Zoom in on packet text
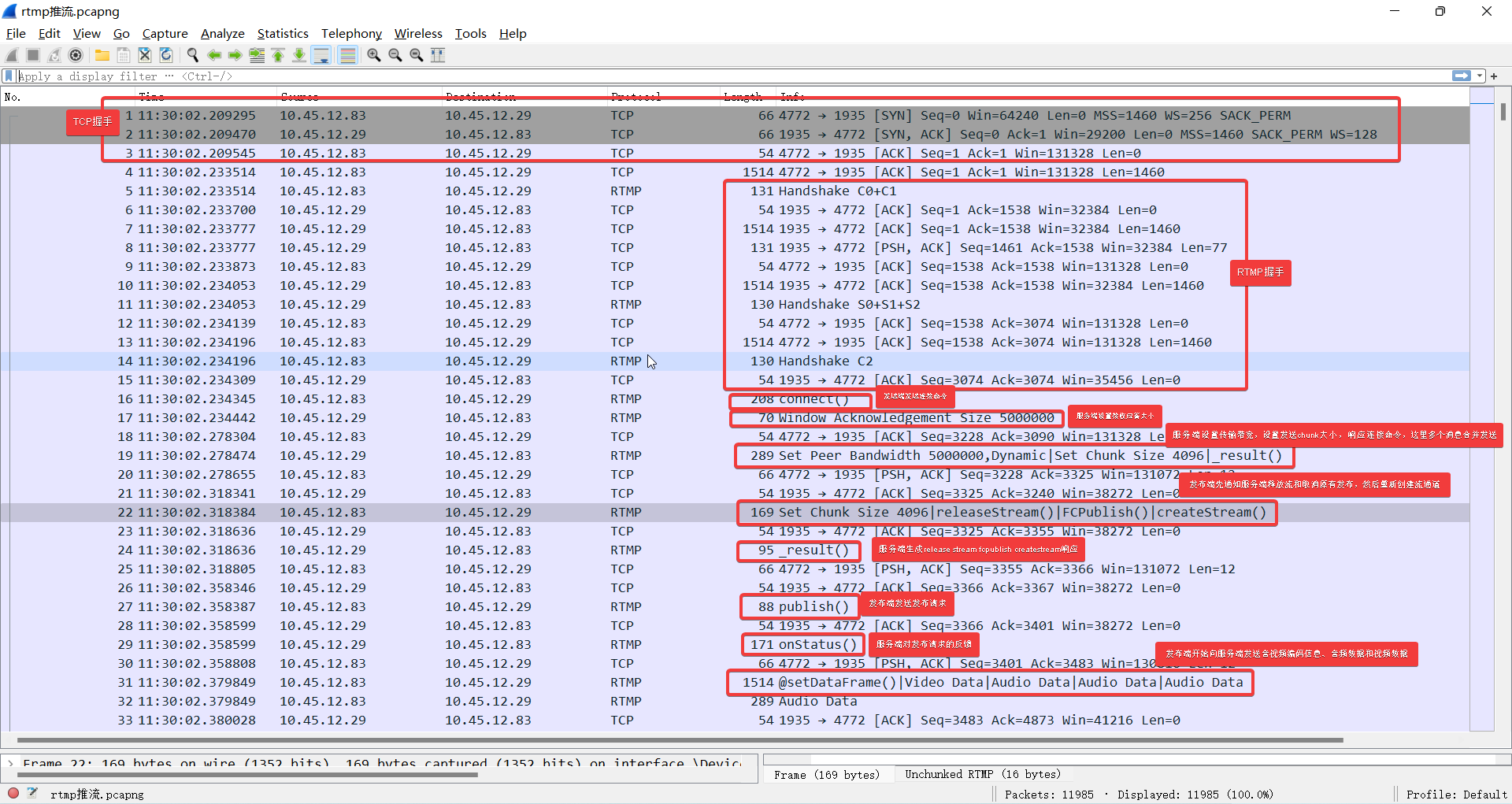 pos(374,55)
